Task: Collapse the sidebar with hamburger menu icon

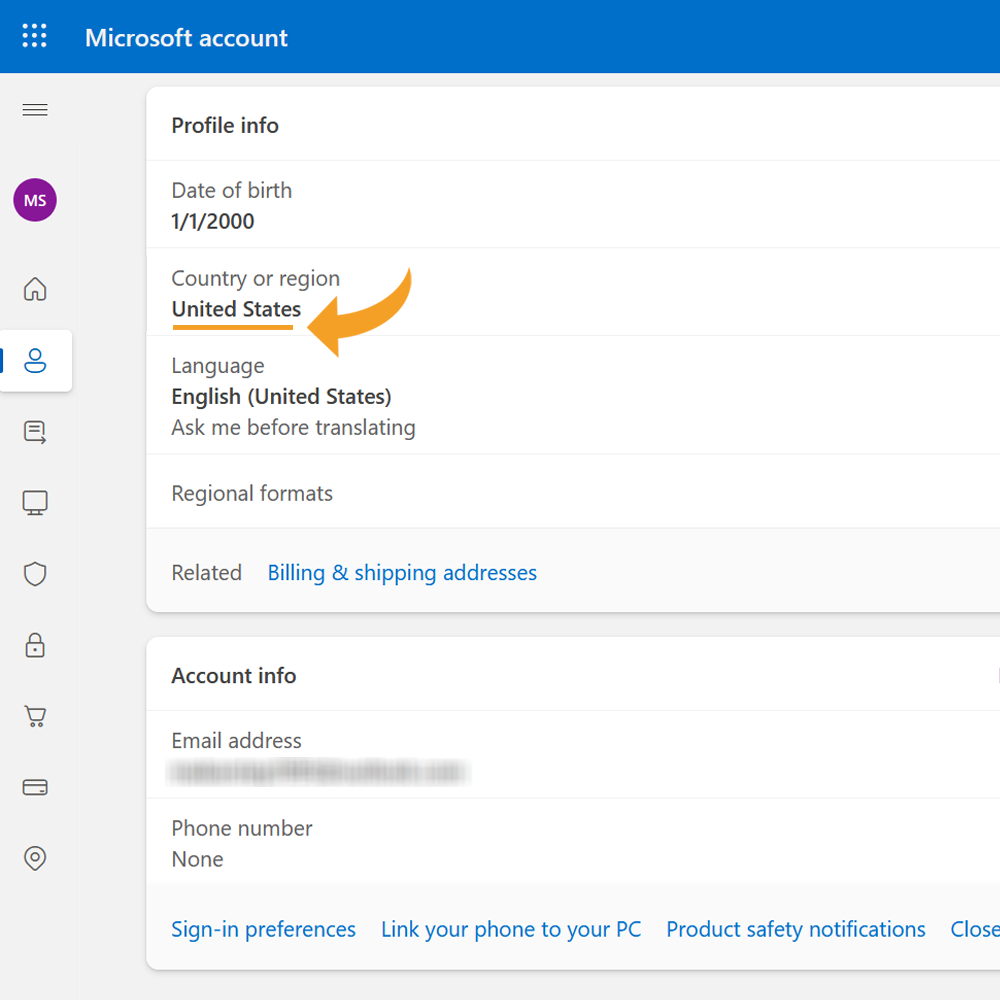Action: pos(35,110)
